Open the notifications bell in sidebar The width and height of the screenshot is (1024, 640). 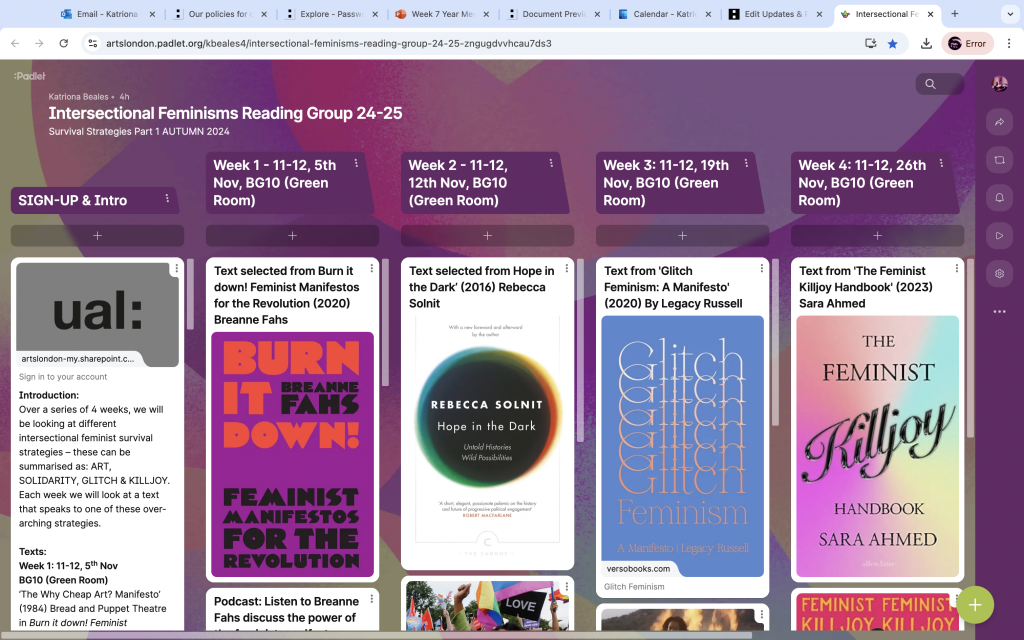tap(999, 198)
